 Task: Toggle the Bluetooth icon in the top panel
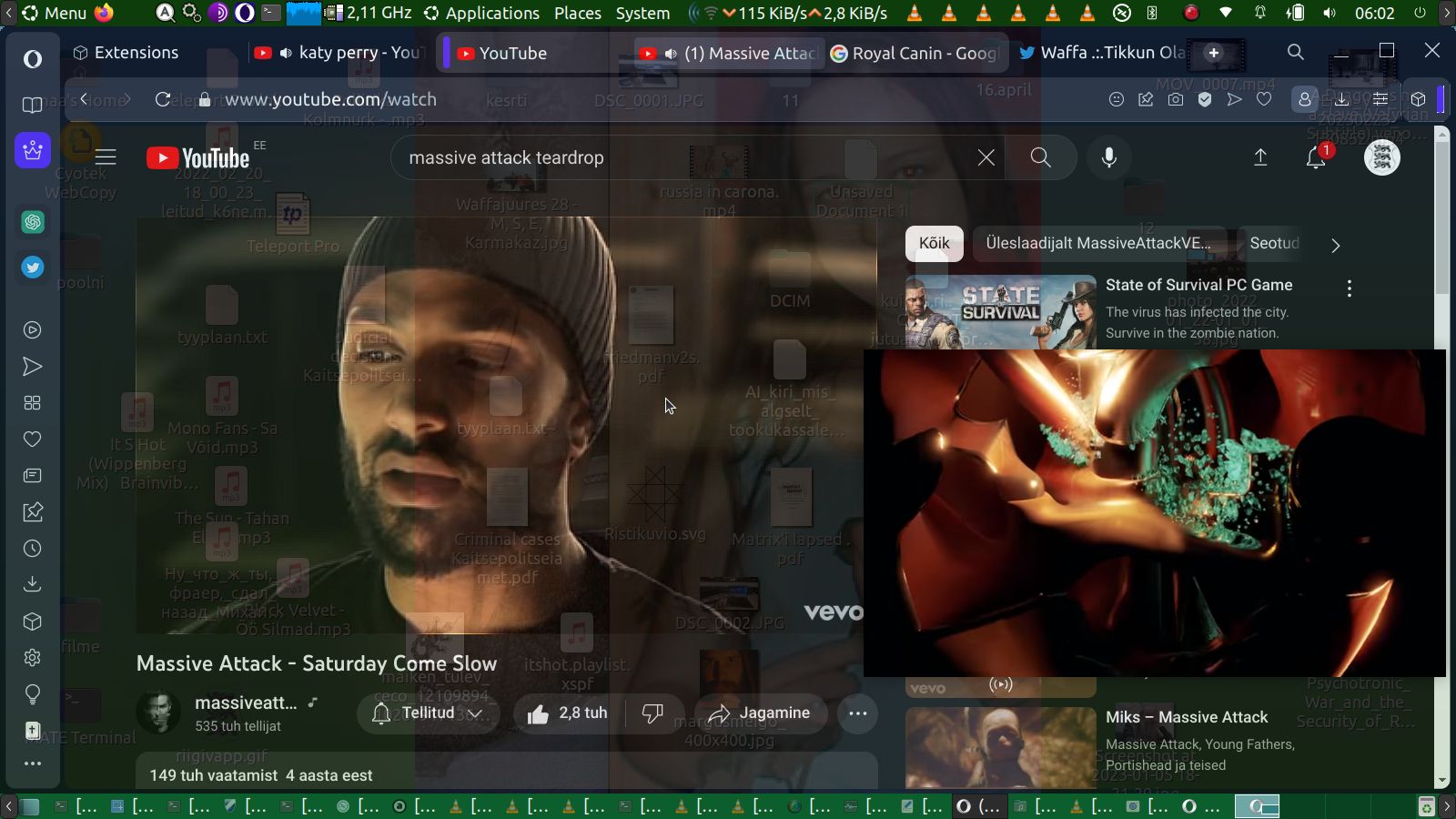(1152, 13)
